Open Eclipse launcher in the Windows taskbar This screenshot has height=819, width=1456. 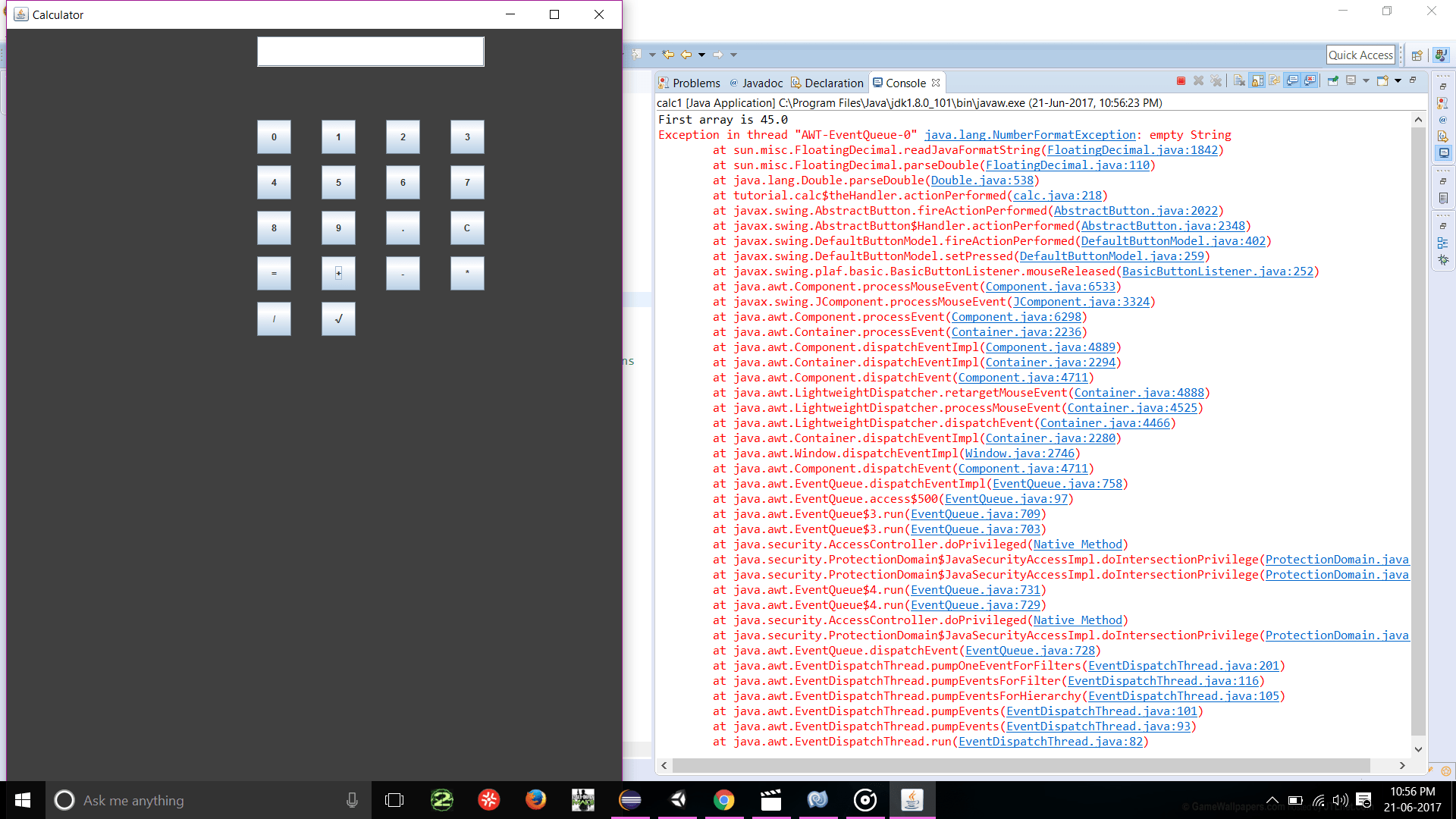629,800
